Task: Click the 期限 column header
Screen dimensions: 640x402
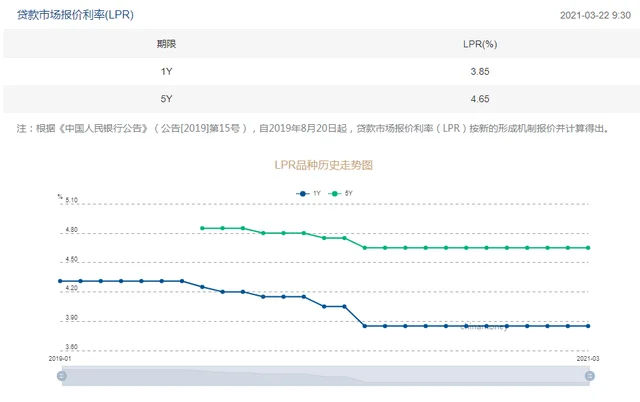Action: click(x=166, y=44)
